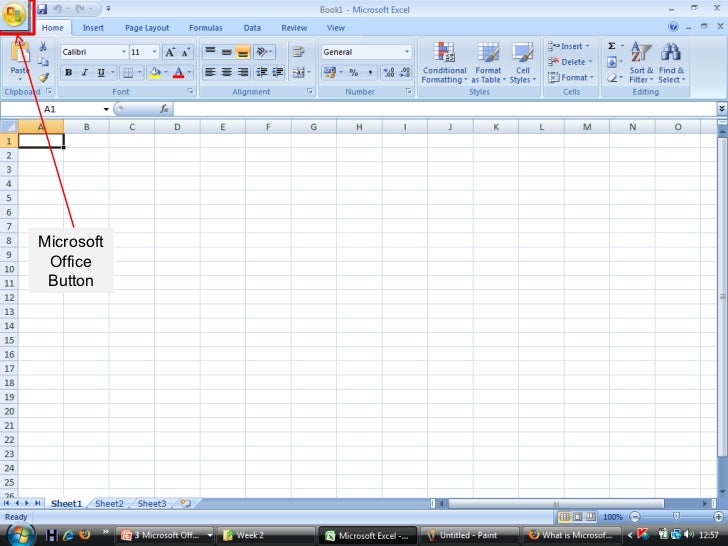Click the Insert Function fx button
Screen dimensions: 728x546
(x=164, y=109)
